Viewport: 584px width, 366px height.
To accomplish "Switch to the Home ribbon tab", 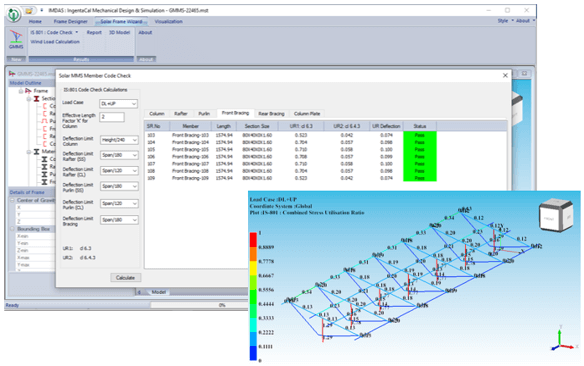I will tap(35, 22).
